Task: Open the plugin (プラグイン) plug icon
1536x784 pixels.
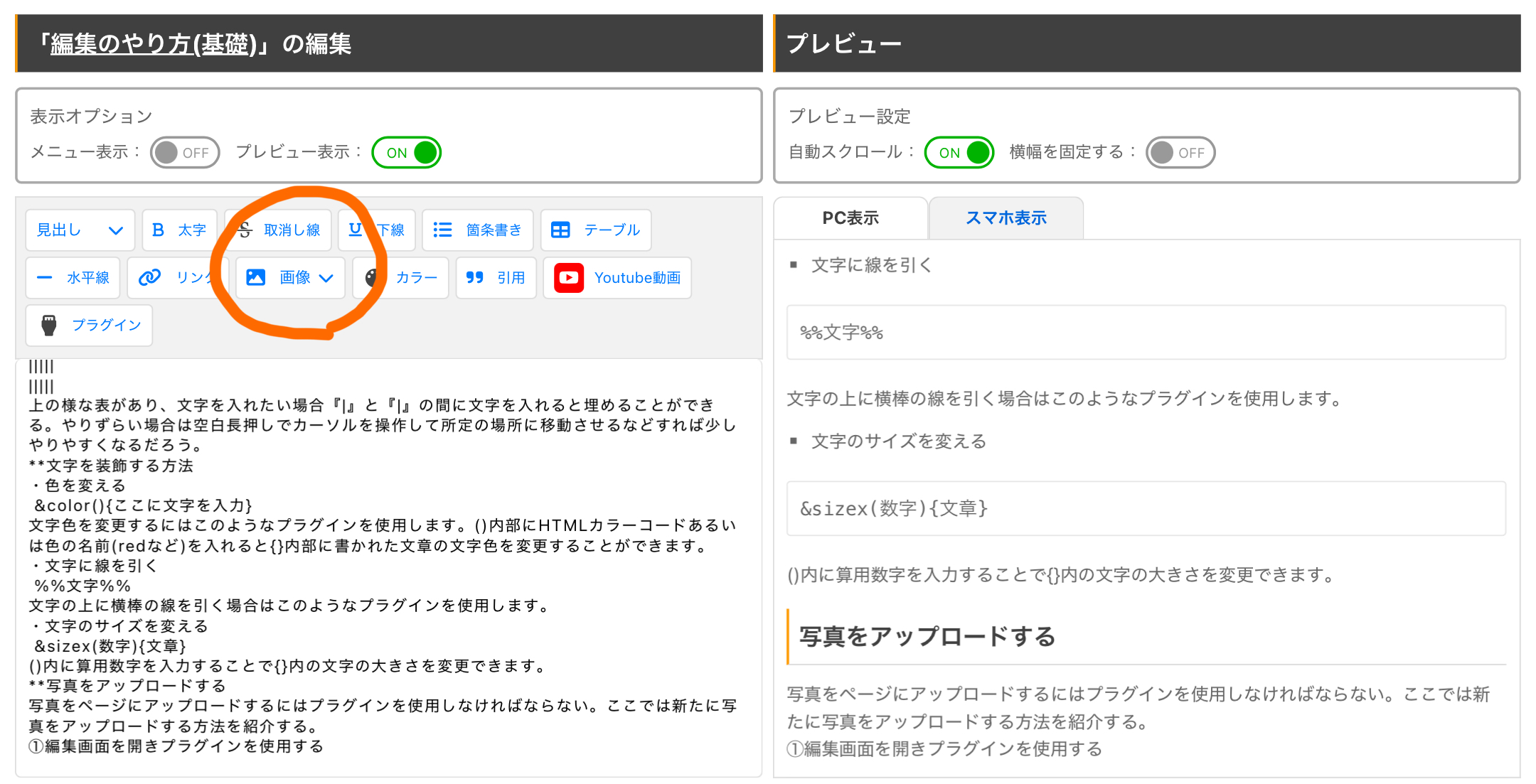Action: point(49,325)
